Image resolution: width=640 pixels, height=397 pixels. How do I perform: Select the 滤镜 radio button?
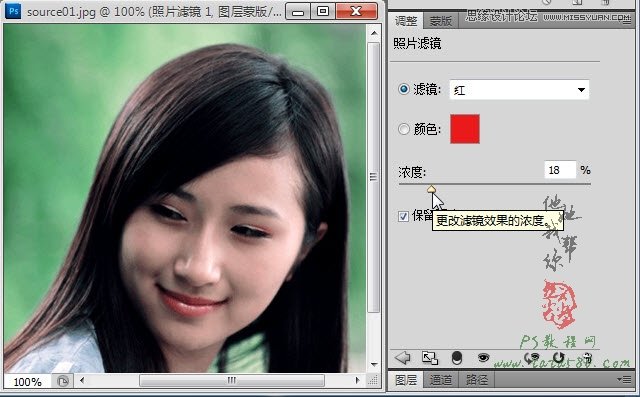pos(404,89)
